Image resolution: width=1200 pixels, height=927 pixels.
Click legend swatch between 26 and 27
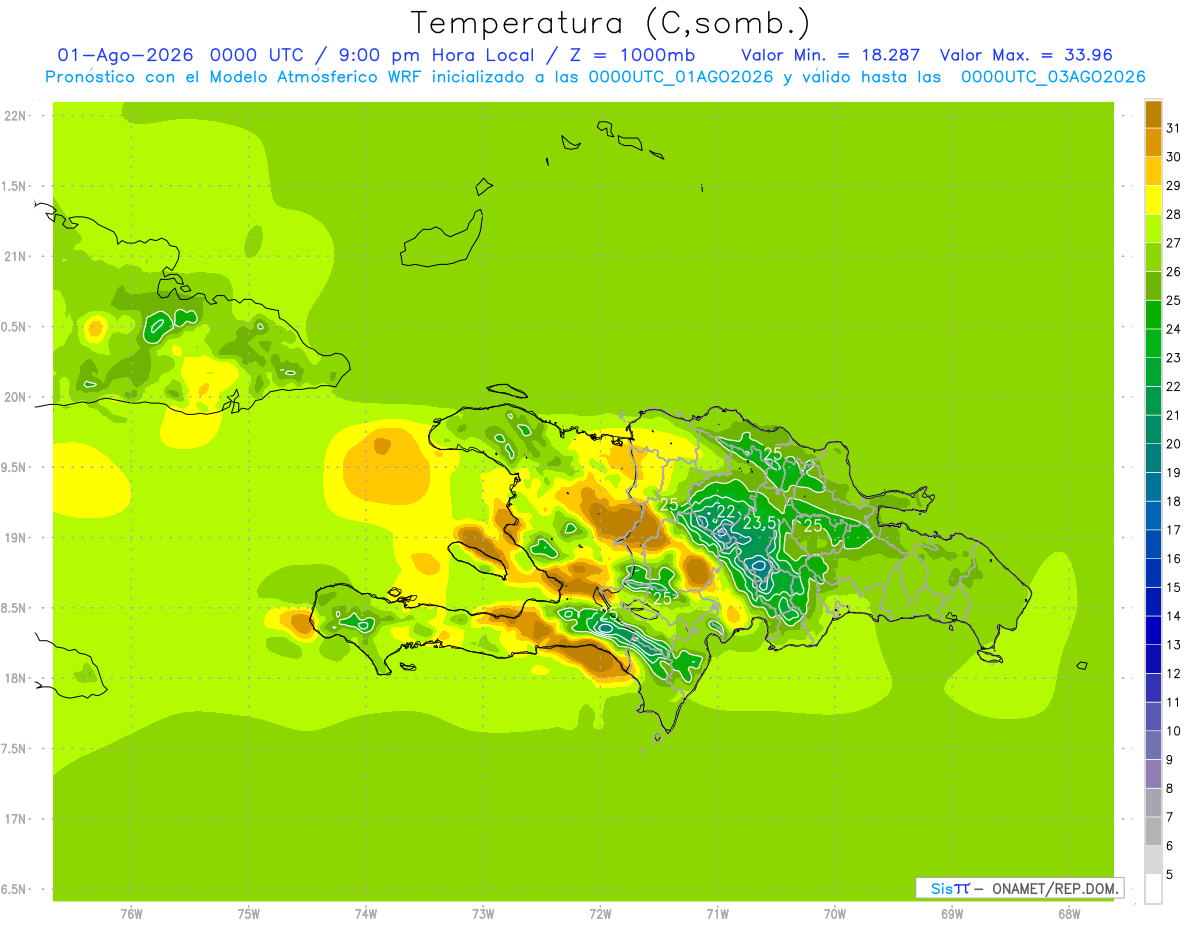tap(1153, 258)
